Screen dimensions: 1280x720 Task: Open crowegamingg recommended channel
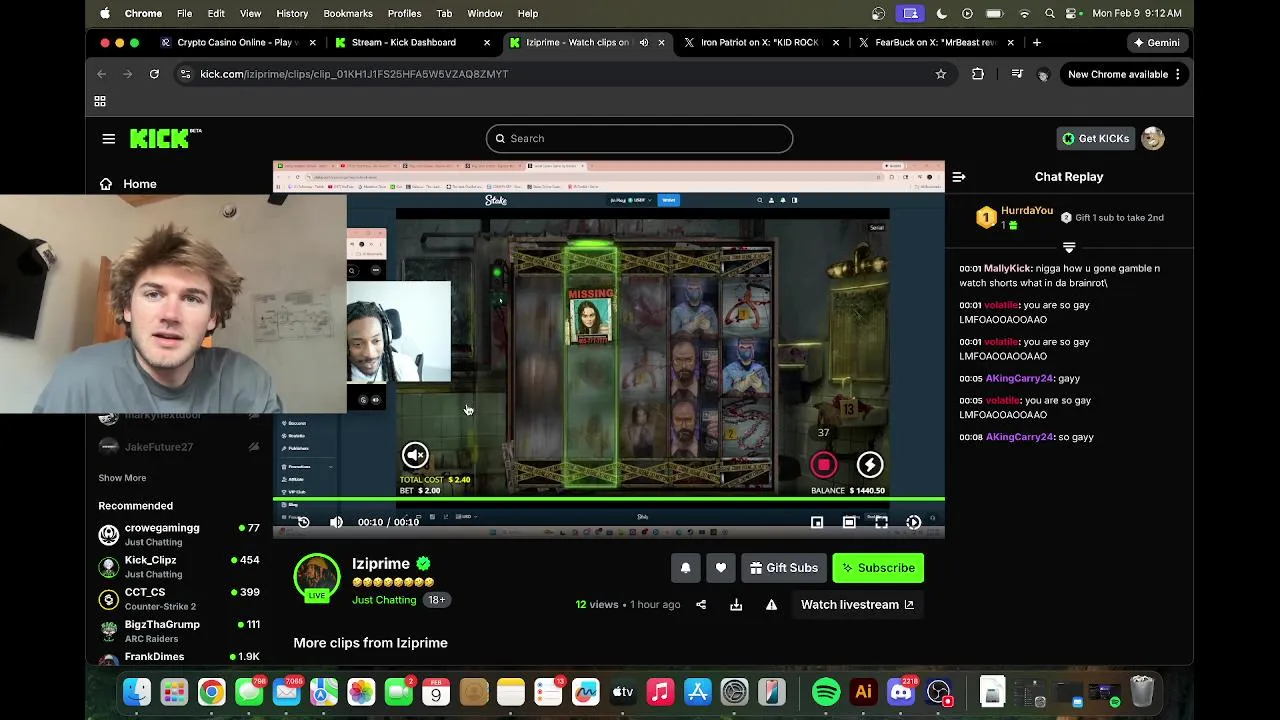coord(178,534)
